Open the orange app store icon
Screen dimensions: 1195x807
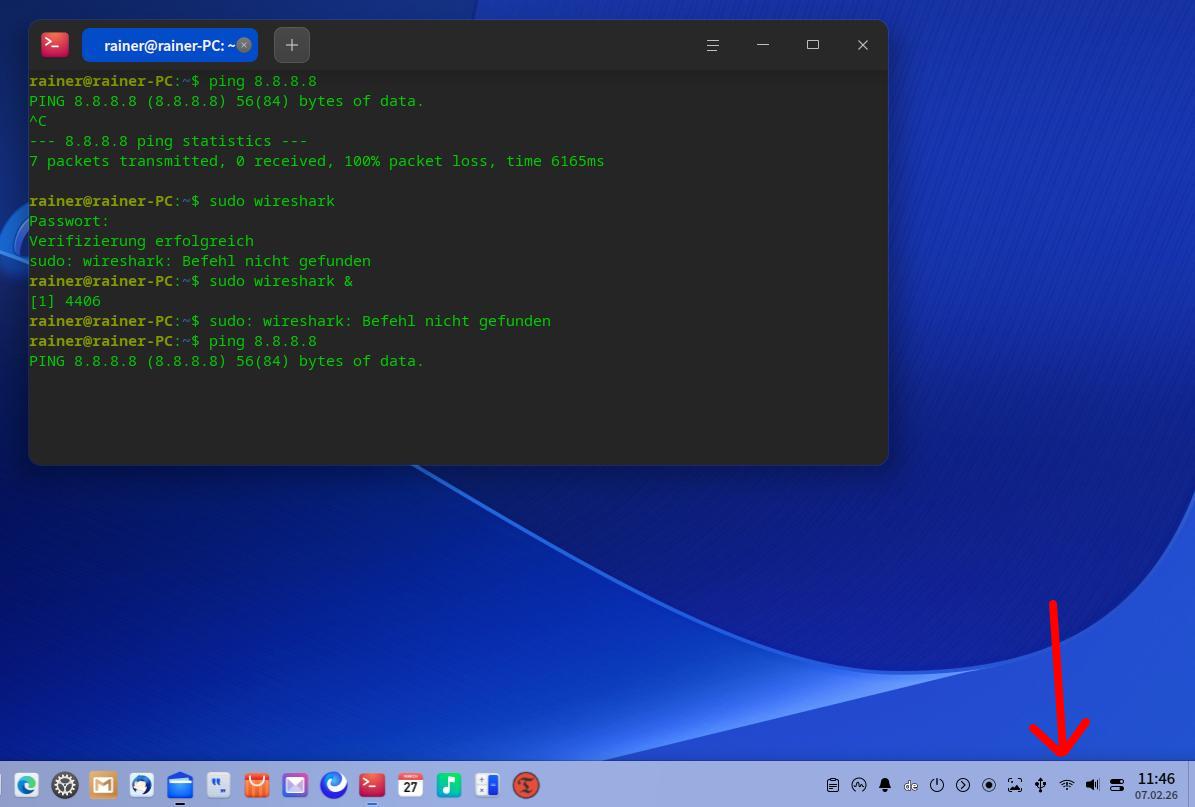[x=257, y=785]
